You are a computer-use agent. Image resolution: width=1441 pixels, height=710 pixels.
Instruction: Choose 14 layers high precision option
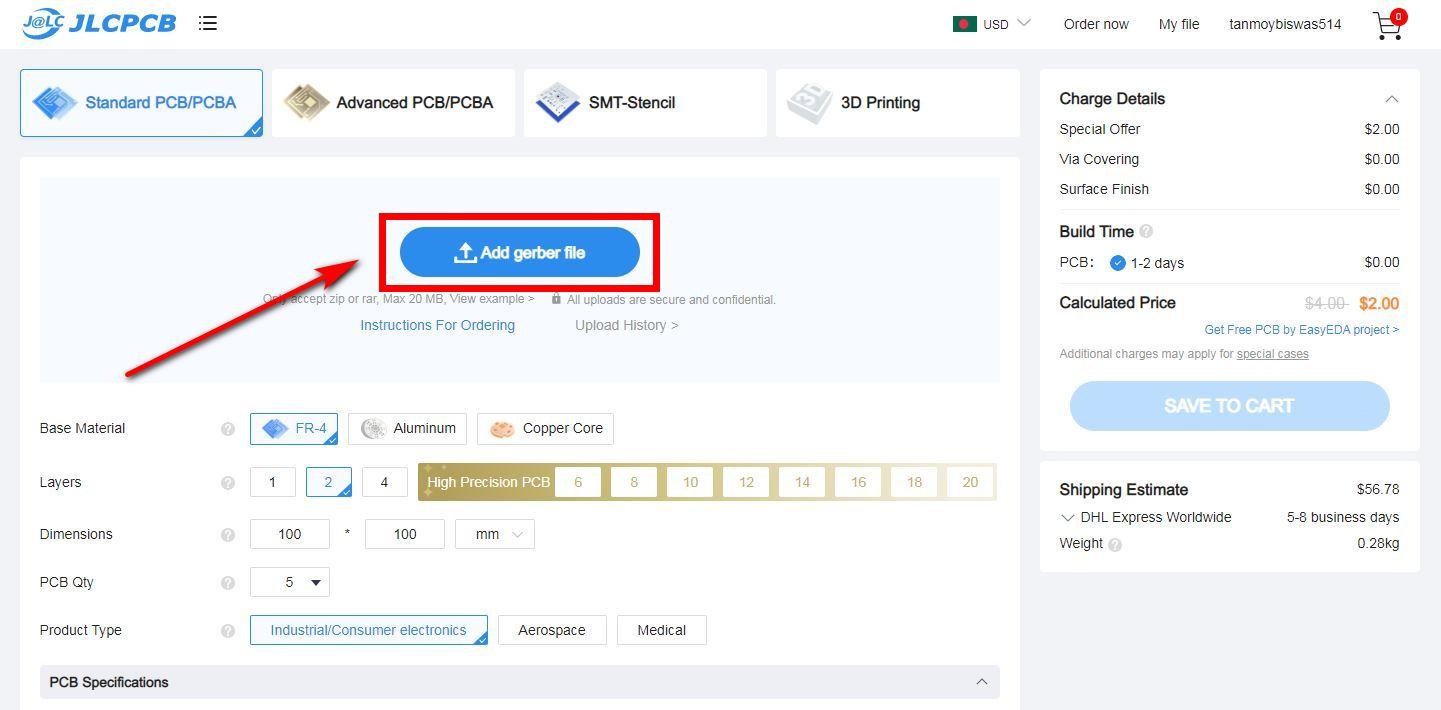[802, 482]
